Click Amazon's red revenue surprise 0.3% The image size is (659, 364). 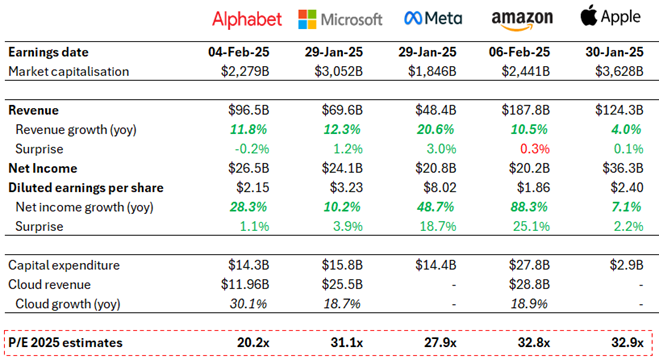click(x=535, y=149)
